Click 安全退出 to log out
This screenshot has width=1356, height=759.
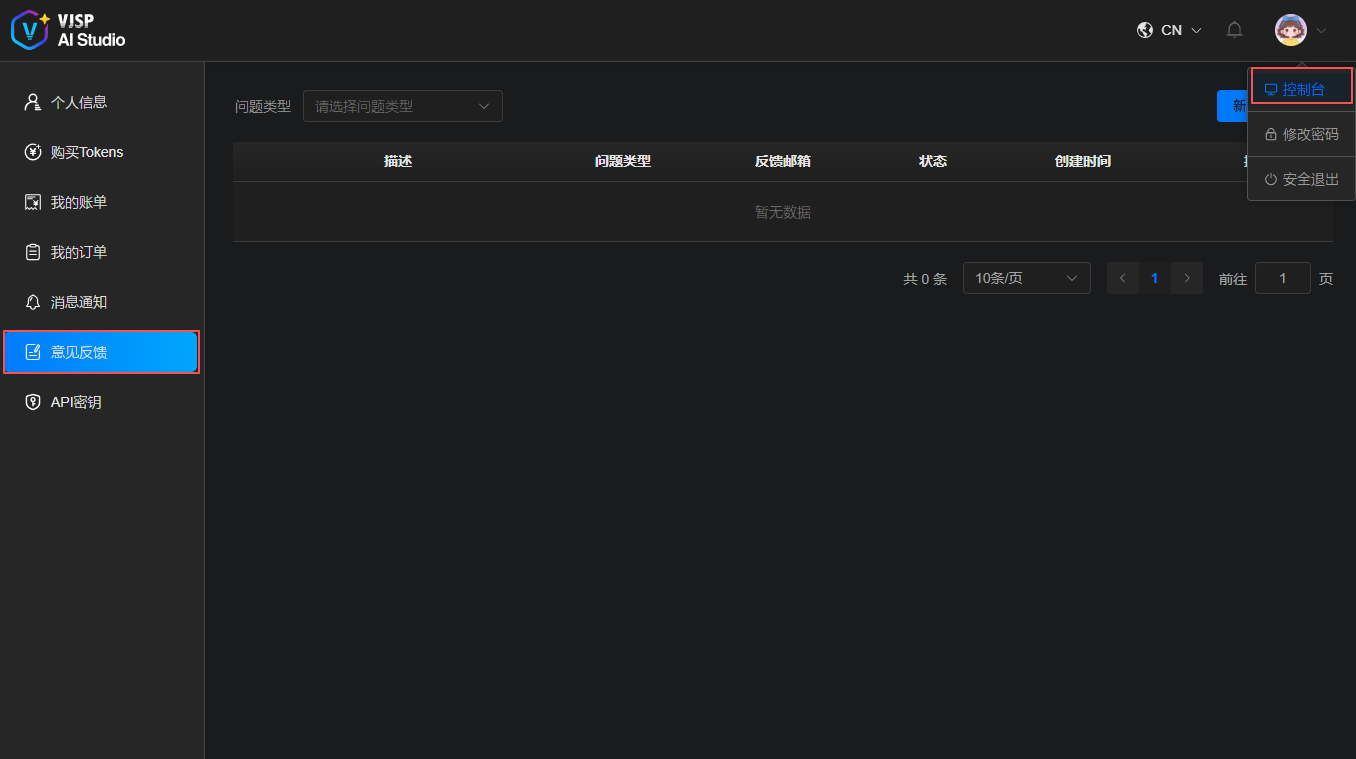point(1302,179)
